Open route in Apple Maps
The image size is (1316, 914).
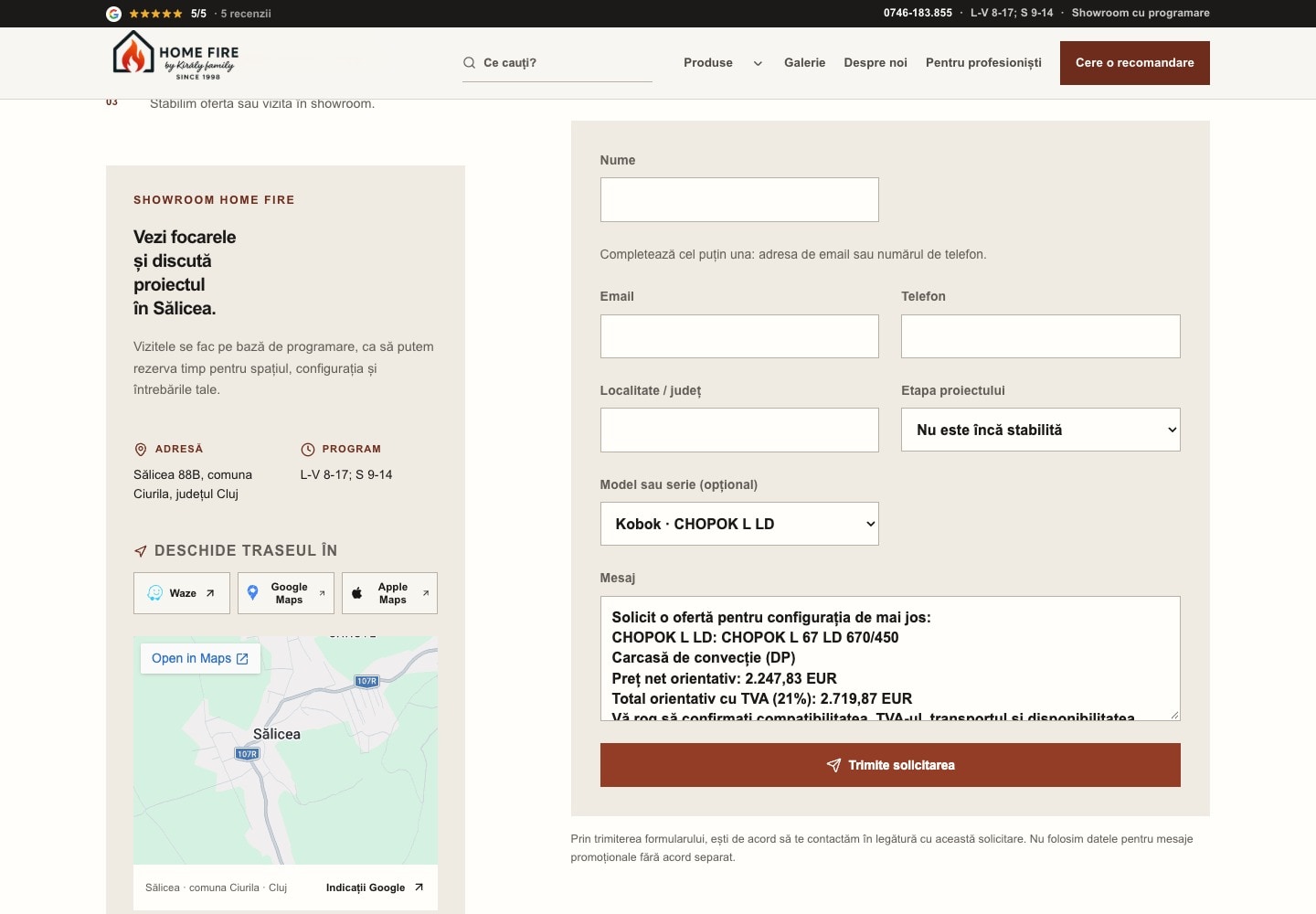click(389, 593)
